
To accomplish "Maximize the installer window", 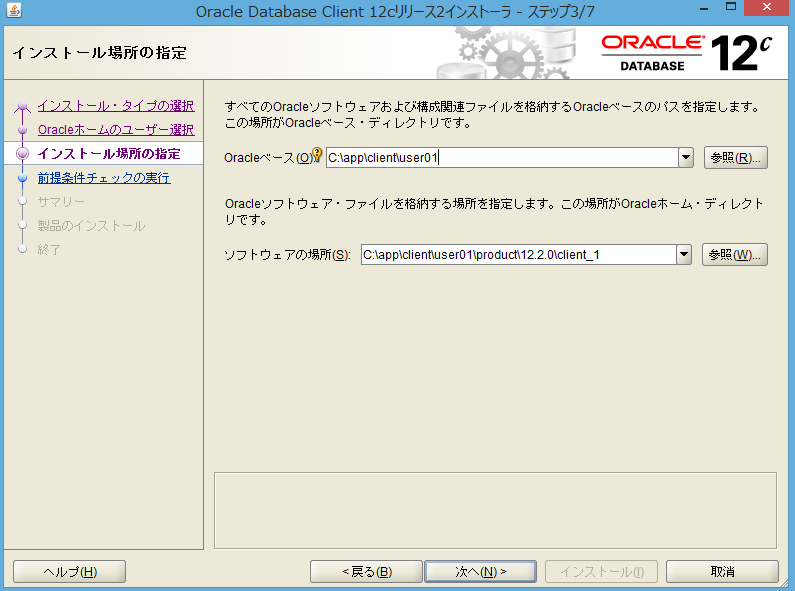I will [731, 7].
